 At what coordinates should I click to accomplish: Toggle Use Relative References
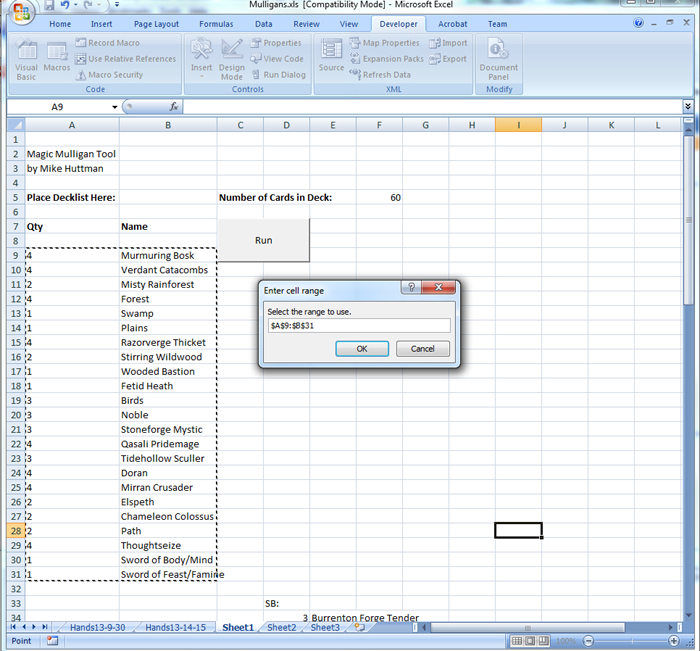[x=125, y=59]
